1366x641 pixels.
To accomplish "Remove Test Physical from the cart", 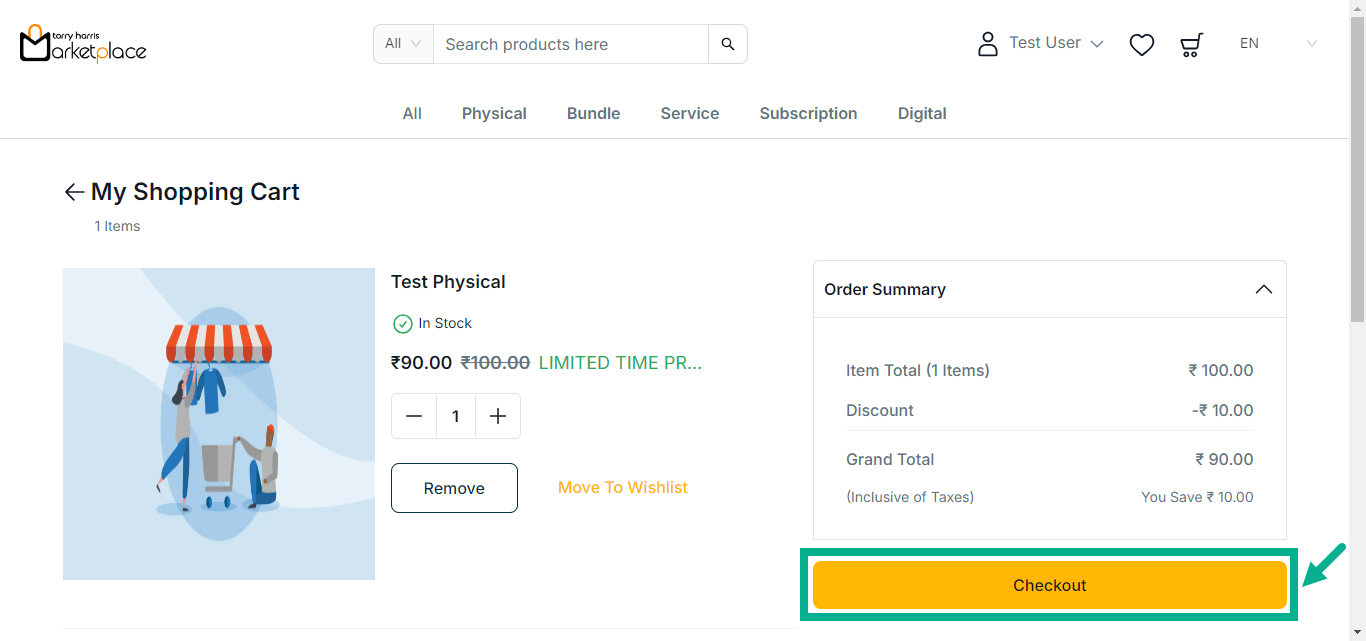I will pos(454,488).
